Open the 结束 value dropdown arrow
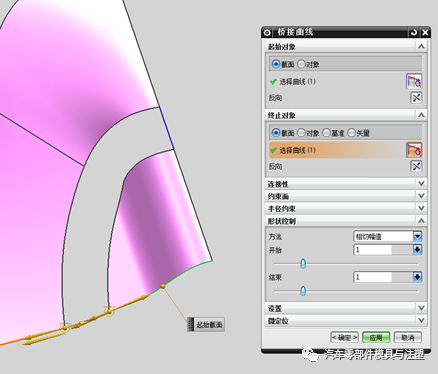 pyautogui.click(x=418, y=277)
